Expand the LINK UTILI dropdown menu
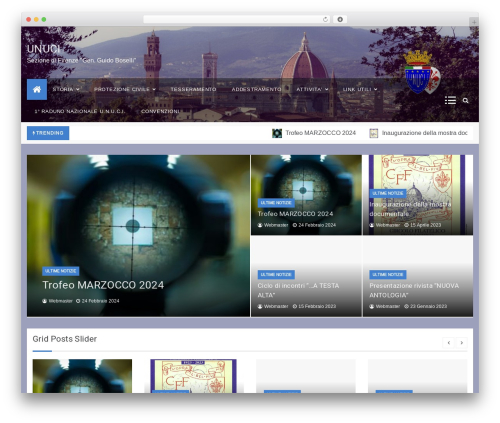The height and width of the screenshot is (423, 500). [360, 89]
